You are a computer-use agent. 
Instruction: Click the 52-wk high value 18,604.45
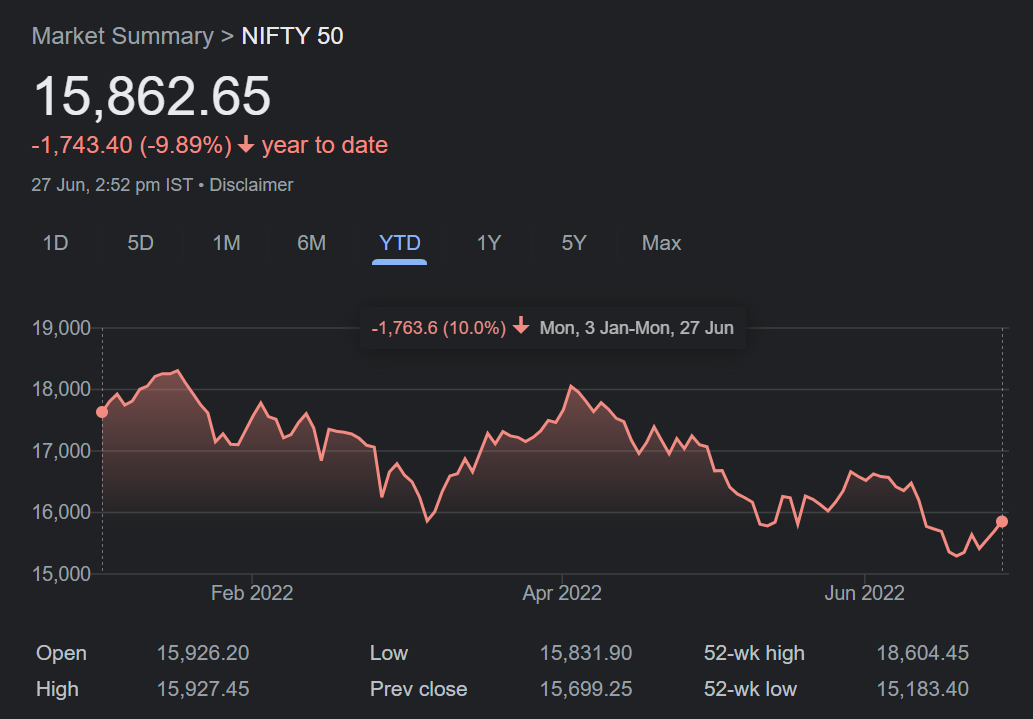(x=922, y=653)
